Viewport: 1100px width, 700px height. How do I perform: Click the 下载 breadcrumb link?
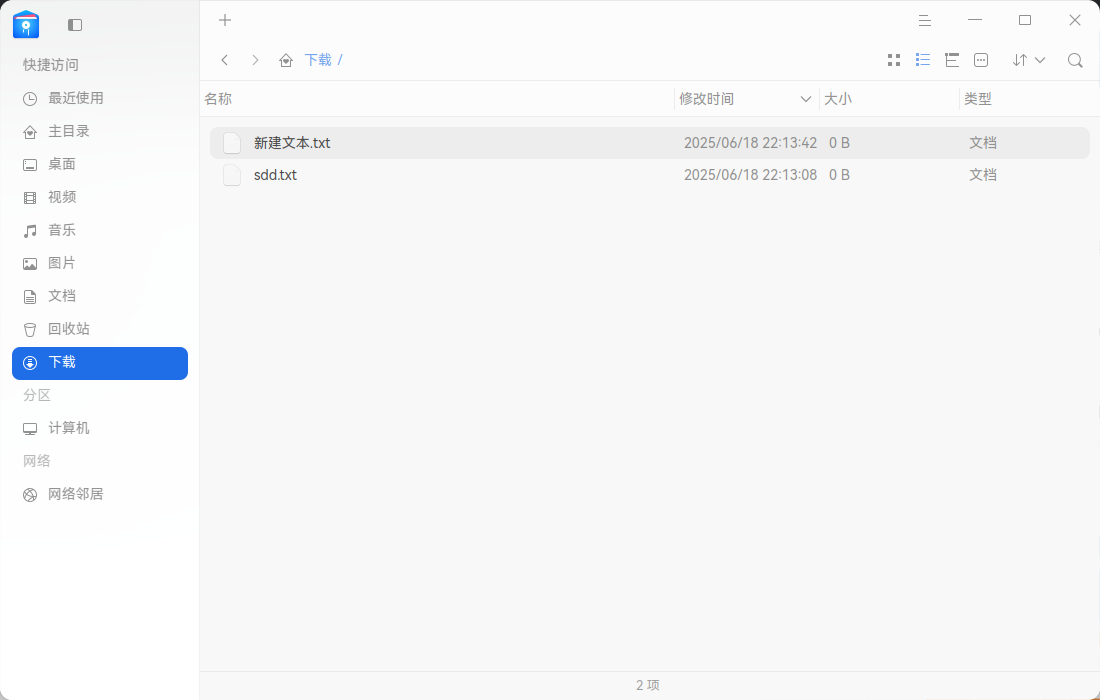pyautogui.click(x=318, y=60)
